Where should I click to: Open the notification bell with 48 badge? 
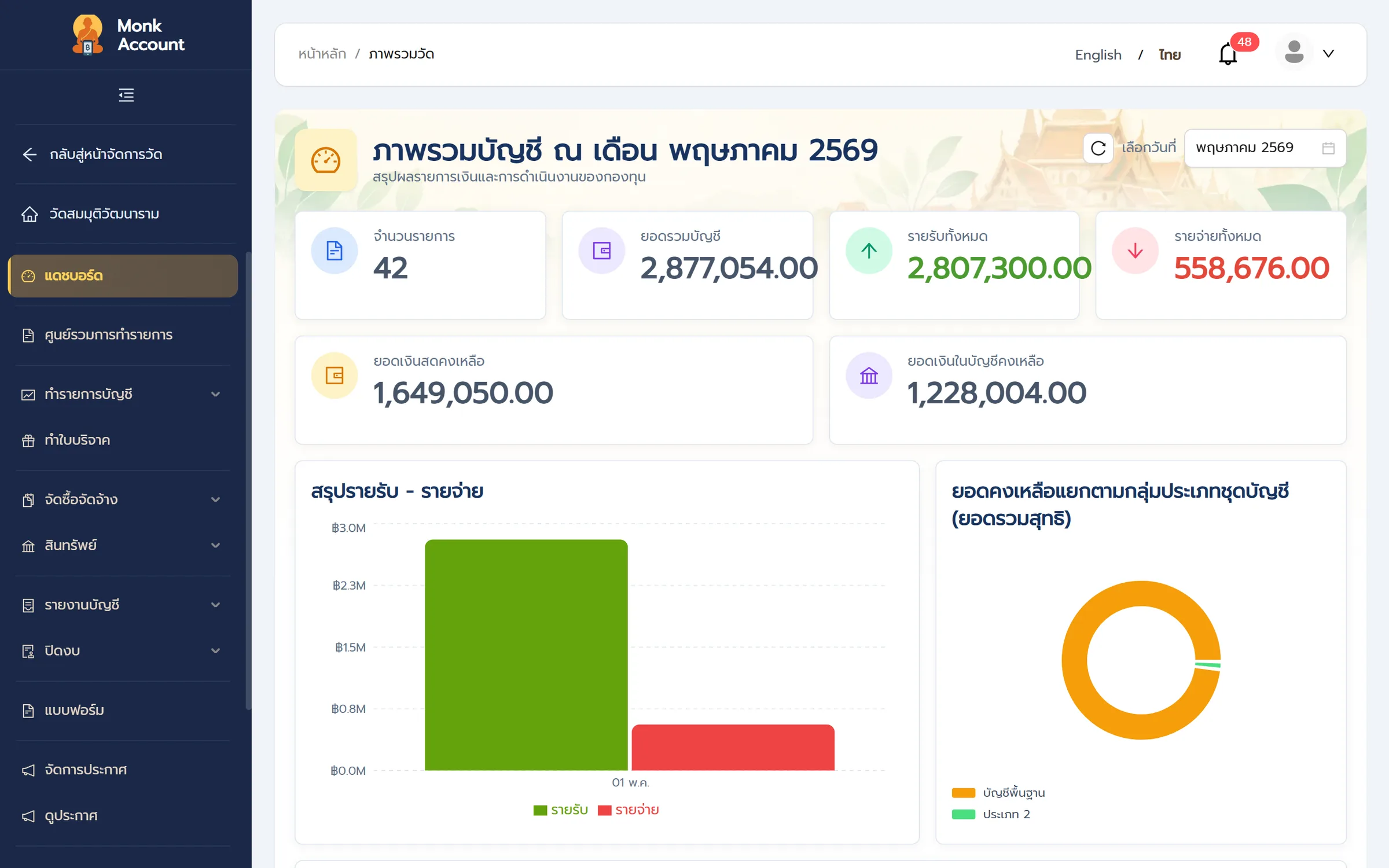(x=1228, y=54)
